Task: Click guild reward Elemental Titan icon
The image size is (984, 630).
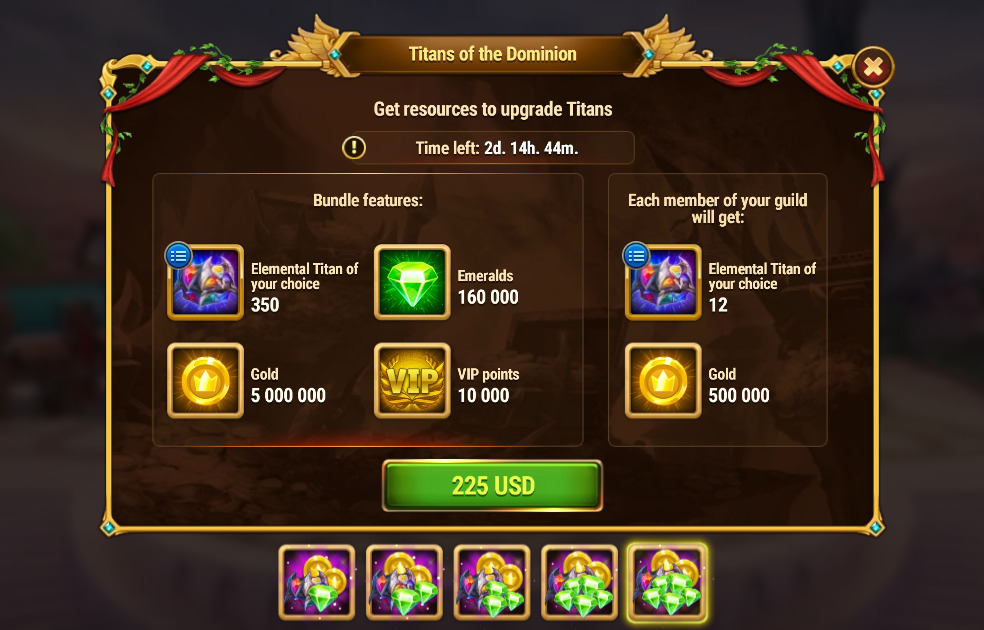Action: pyautogui.click(x=663, y=282)
